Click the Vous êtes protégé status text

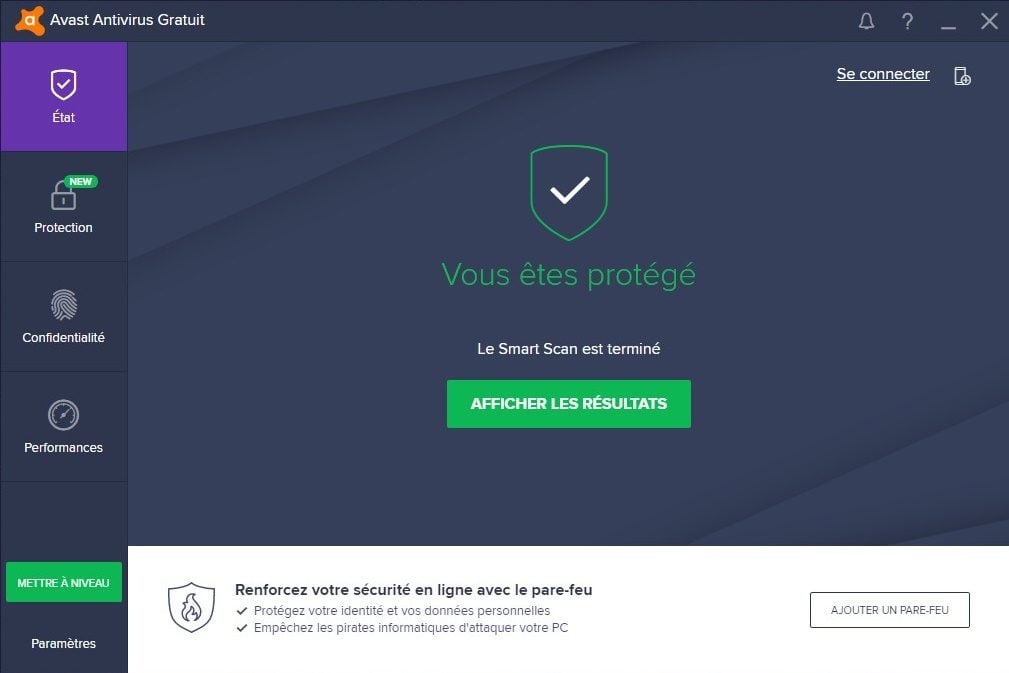pyautogui.click(x=569, y=275)
